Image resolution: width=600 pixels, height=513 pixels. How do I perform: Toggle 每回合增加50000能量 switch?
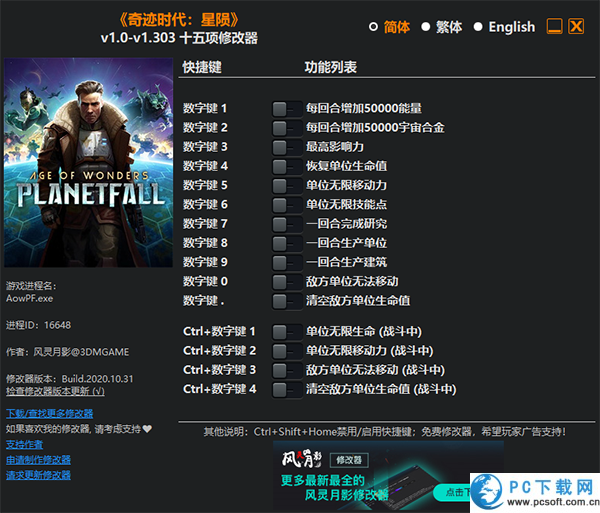pos(287,109)
